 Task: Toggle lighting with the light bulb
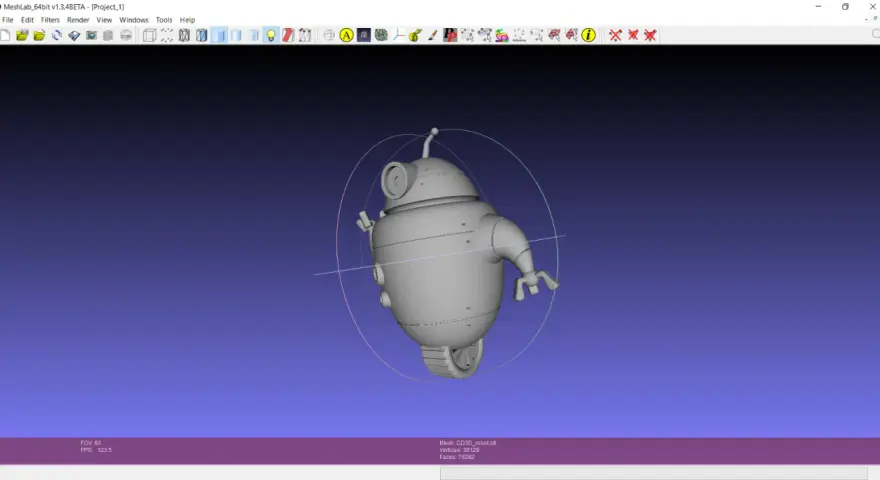(271, 35)
